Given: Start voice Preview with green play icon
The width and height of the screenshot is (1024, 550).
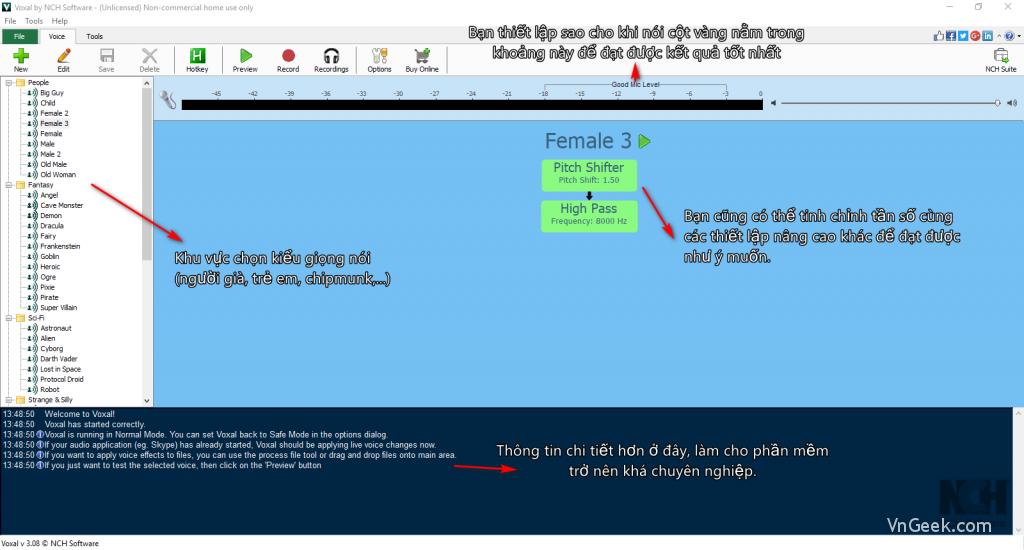Looking at the screenshot, I should tap(246, 59).
